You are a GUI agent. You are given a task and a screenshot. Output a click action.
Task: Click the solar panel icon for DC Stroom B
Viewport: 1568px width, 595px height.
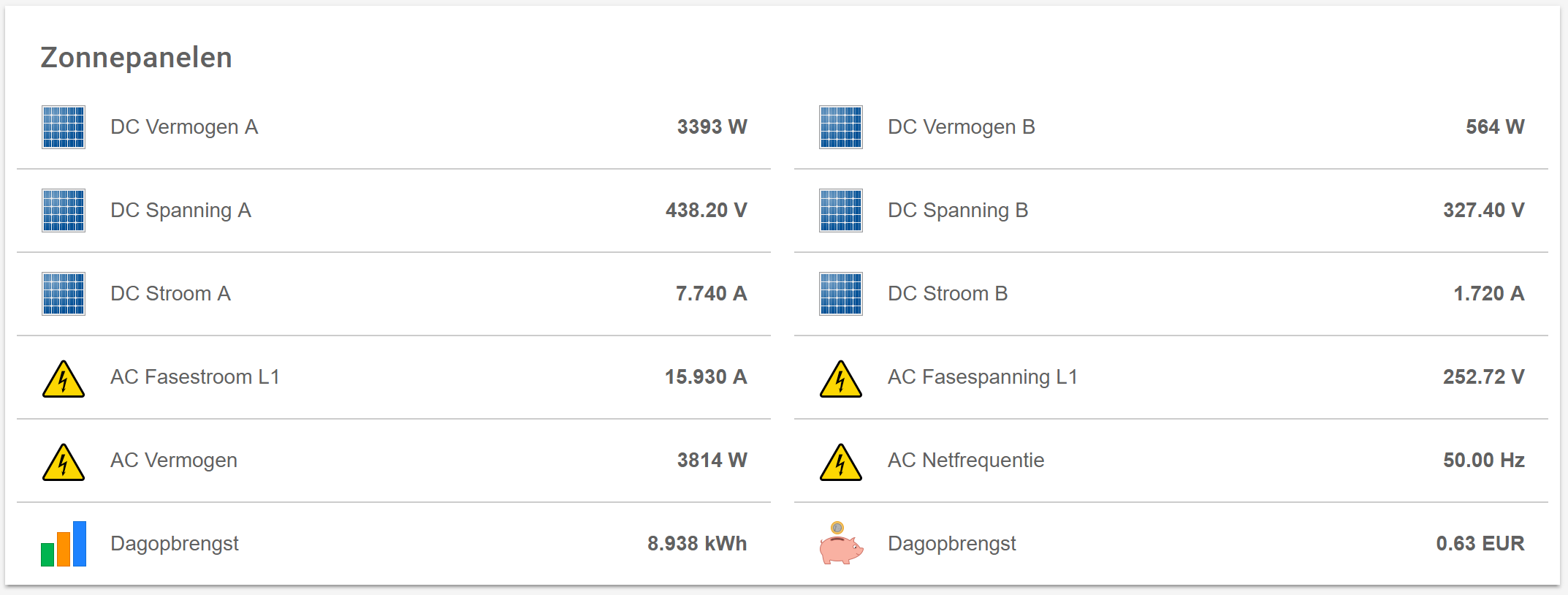click(x=841, y=294)
